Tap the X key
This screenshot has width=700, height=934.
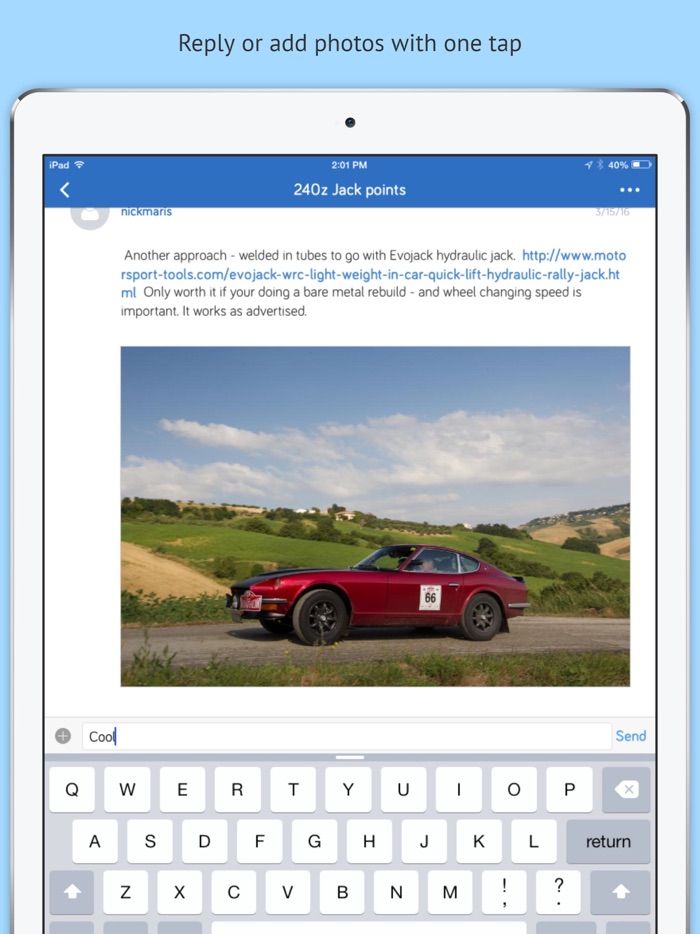click(179, 892)
